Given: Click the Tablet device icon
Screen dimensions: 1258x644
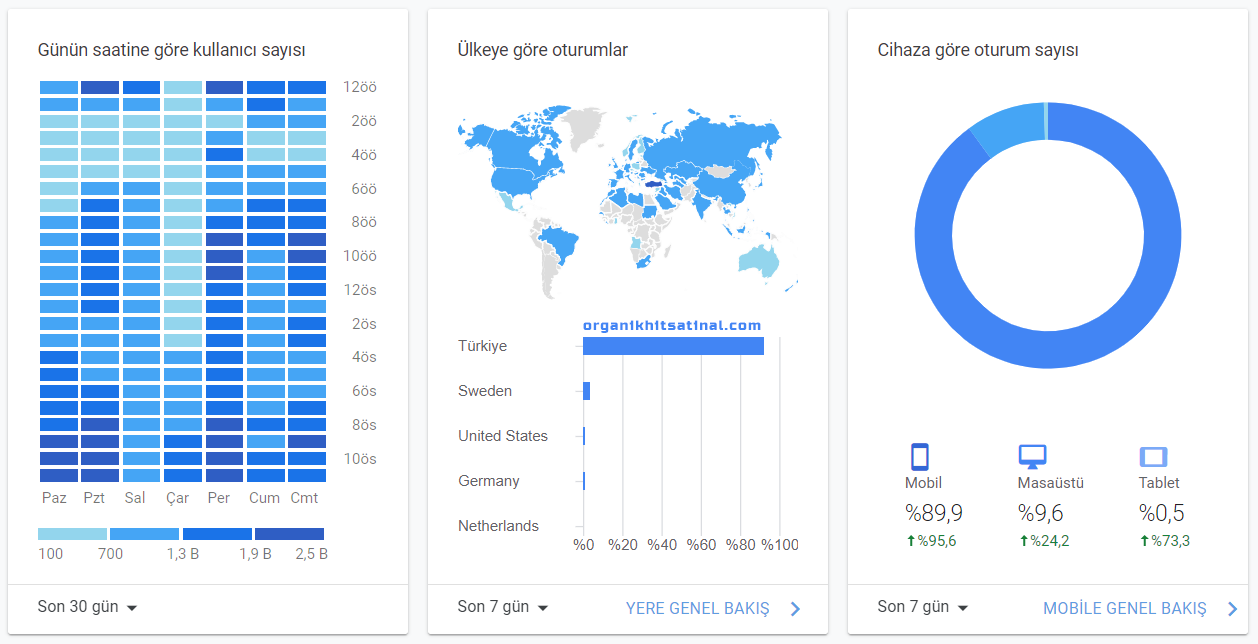Looking at the screenshot, I should [1153, 457].
